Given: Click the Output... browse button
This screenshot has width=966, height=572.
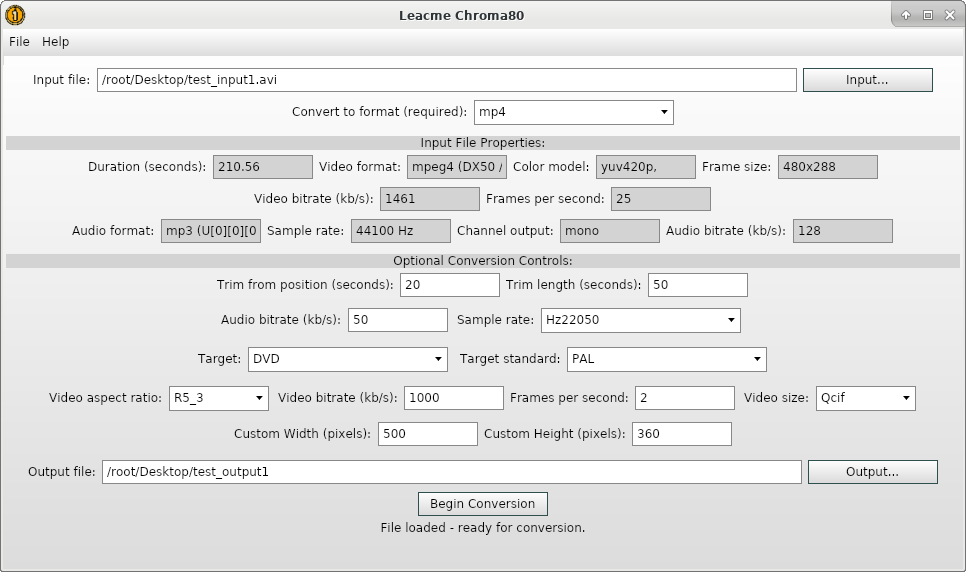Looking at the screenshot, I should pyautogui.click(x=872, y=472).
